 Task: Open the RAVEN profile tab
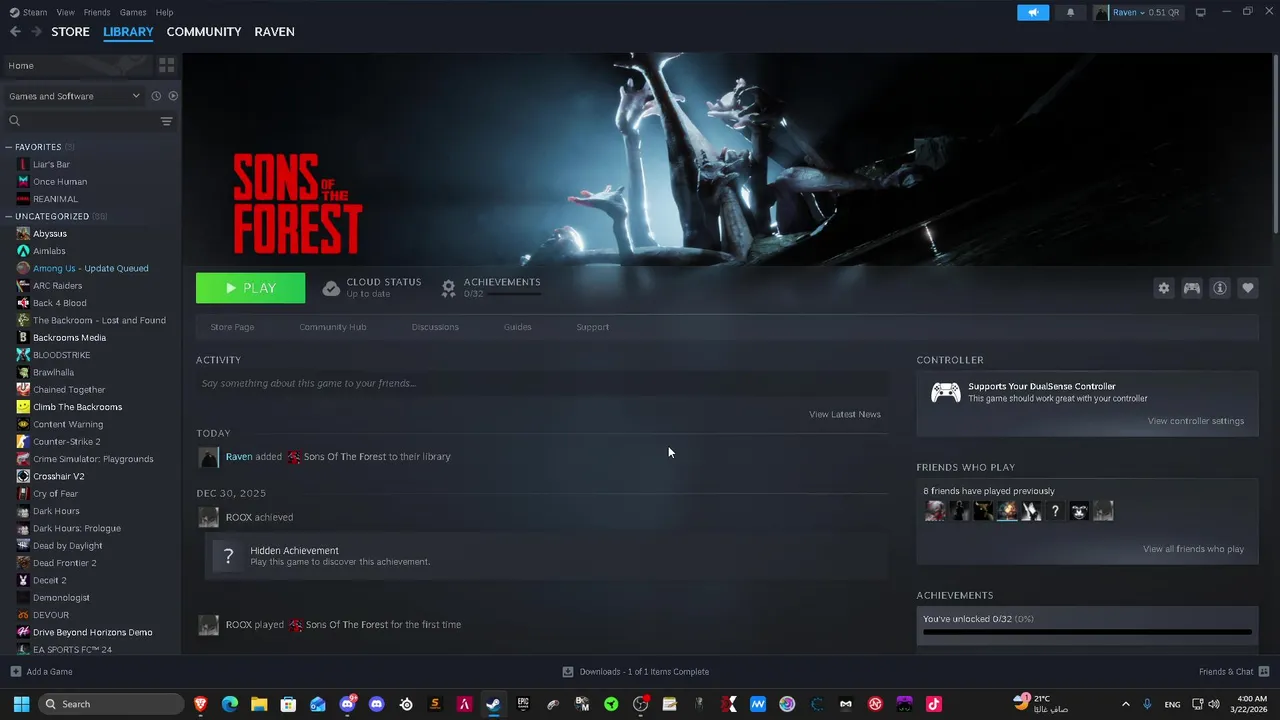274,32
